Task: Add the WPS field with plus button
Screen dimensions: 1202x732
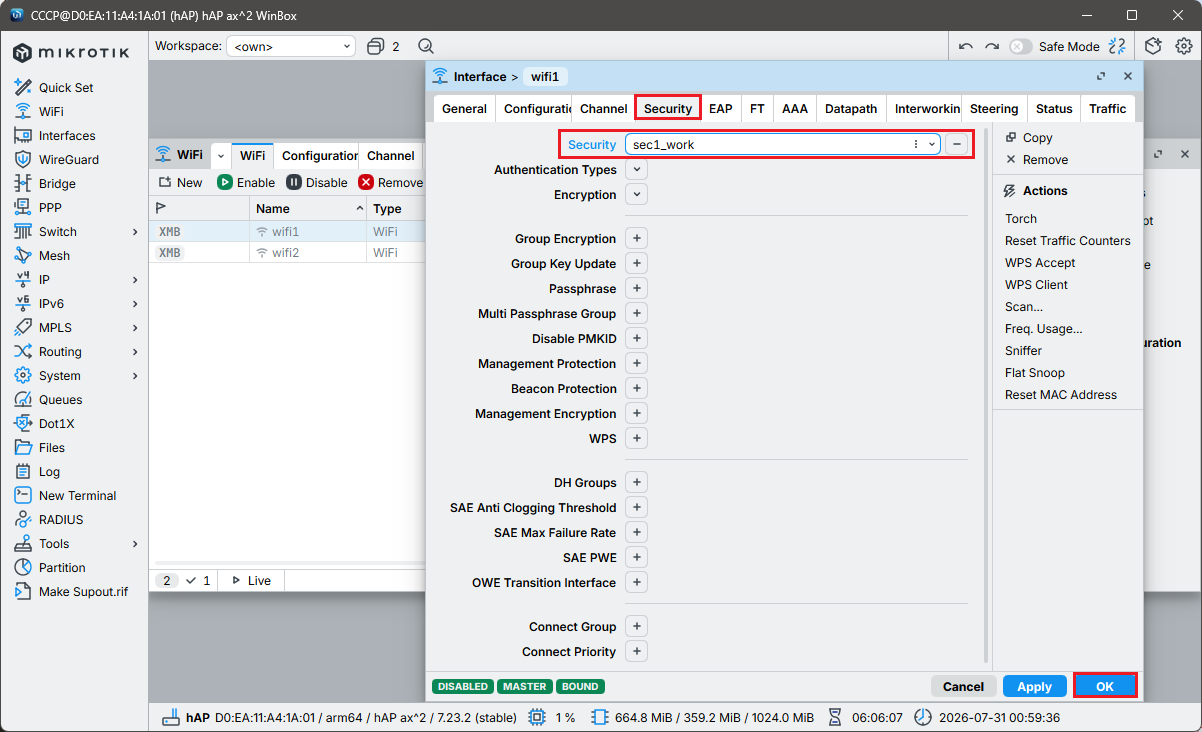Action: [636, 438]
